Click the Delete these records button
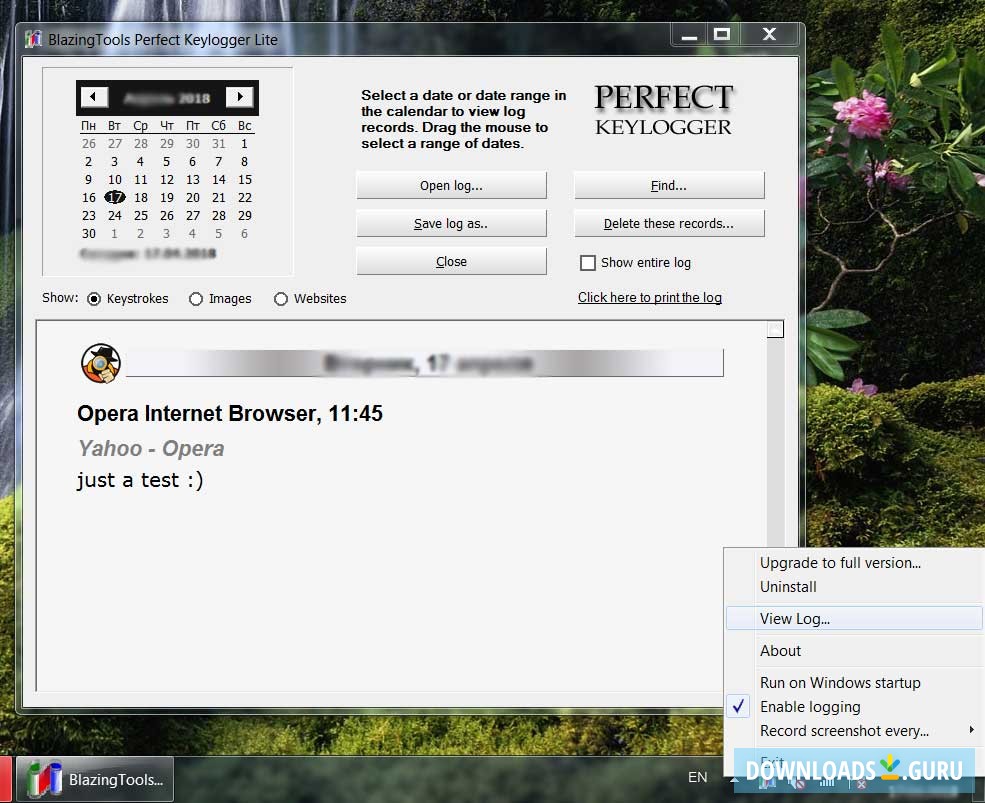 (668, 223)
